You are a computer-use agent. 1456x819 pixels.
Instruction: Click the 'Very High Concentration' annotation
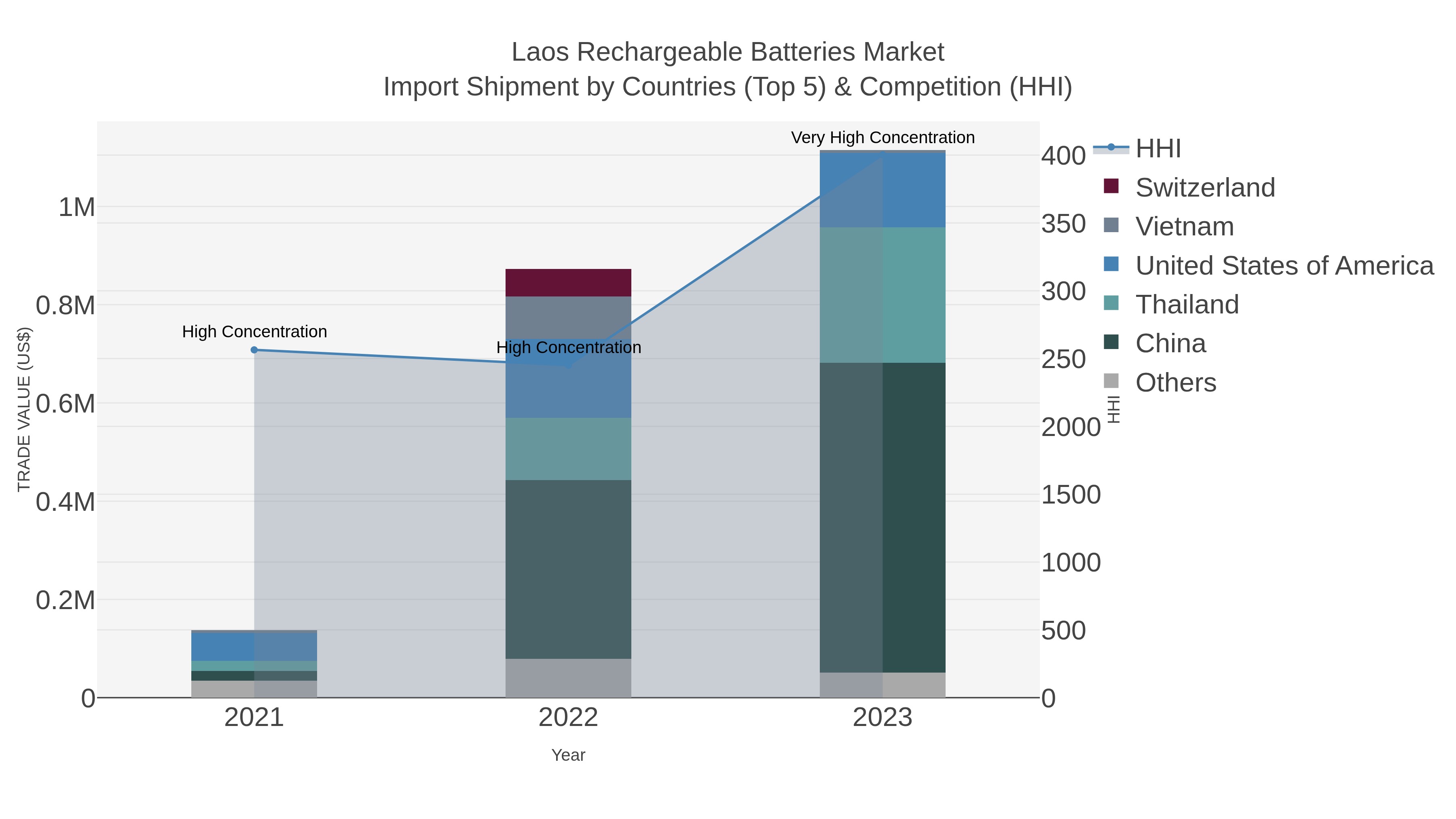click(x=883, y=138)
